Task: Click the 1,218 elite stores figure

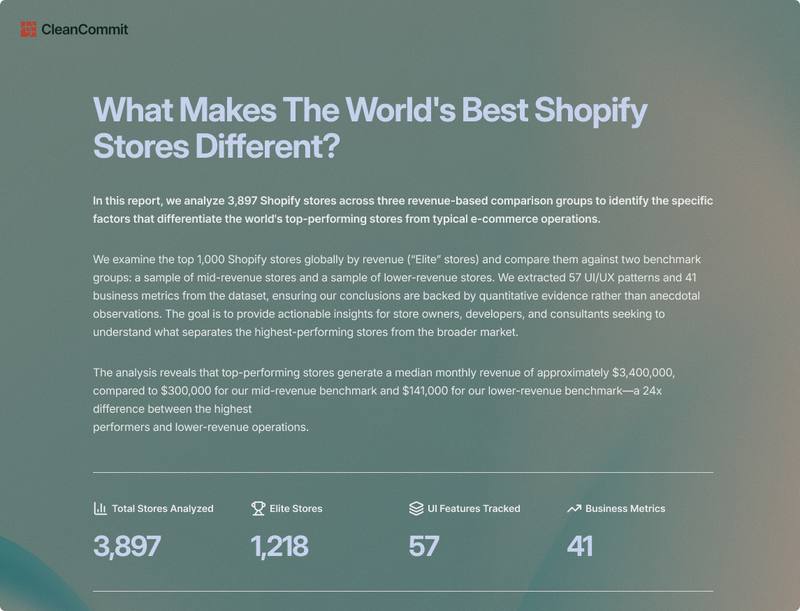Action: pos(279,546)
